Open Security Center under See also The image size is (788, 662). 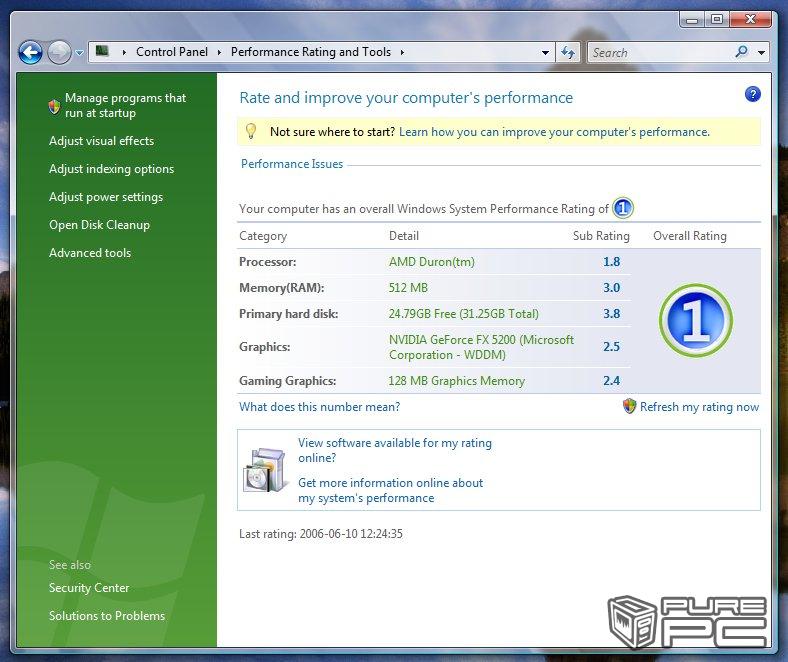89,588
